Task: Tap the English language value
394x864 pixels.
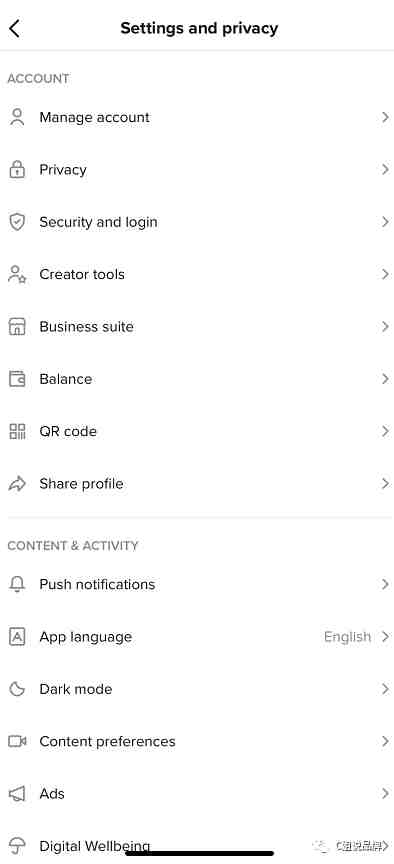Action: click(x=347, y=636)
